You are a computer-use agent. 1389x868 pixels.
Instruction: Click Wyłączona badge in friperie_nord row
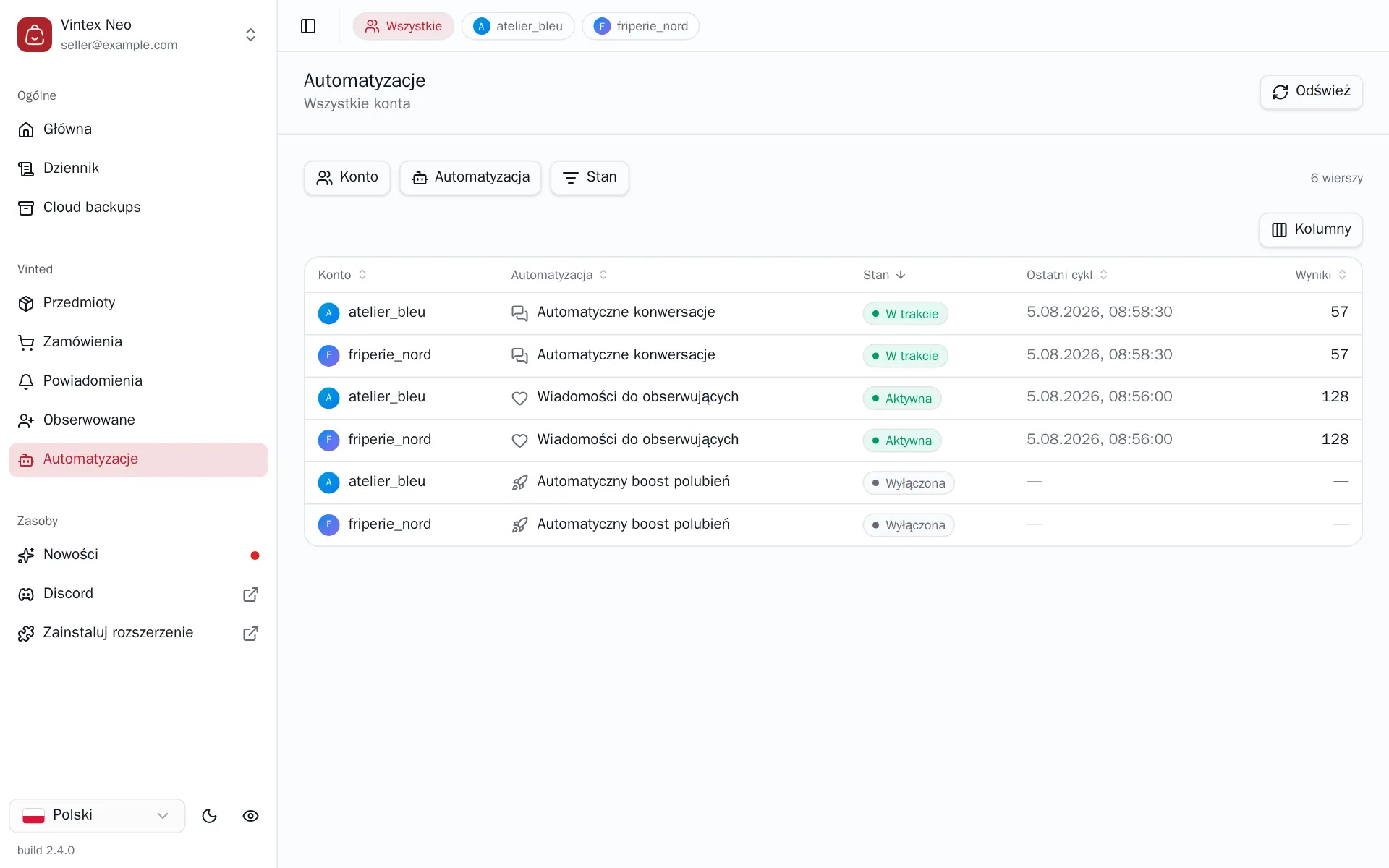pyautogui.click(x=908, y=525)
